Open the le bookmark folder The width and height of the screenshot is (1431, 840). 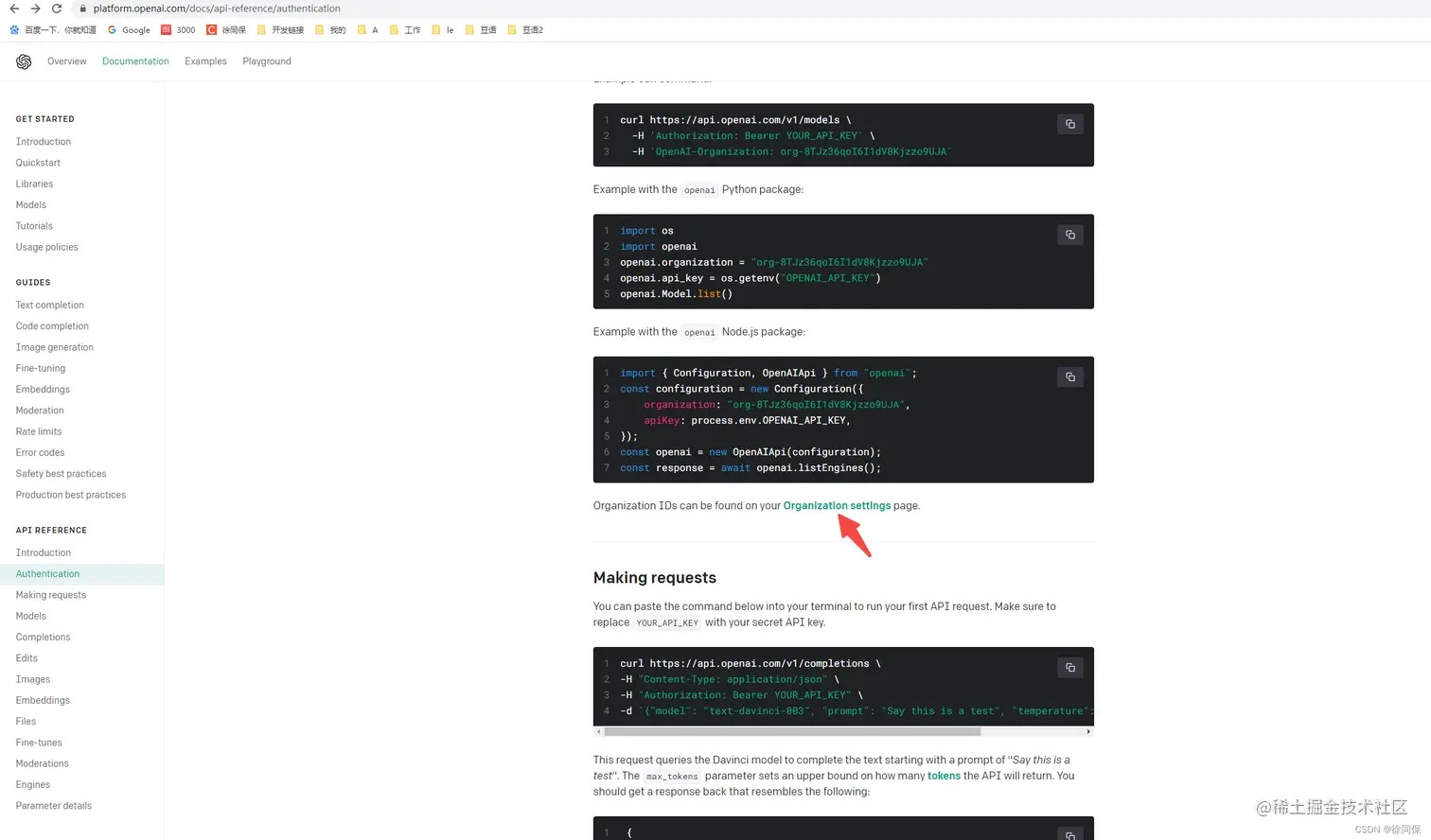coord(443,30)
